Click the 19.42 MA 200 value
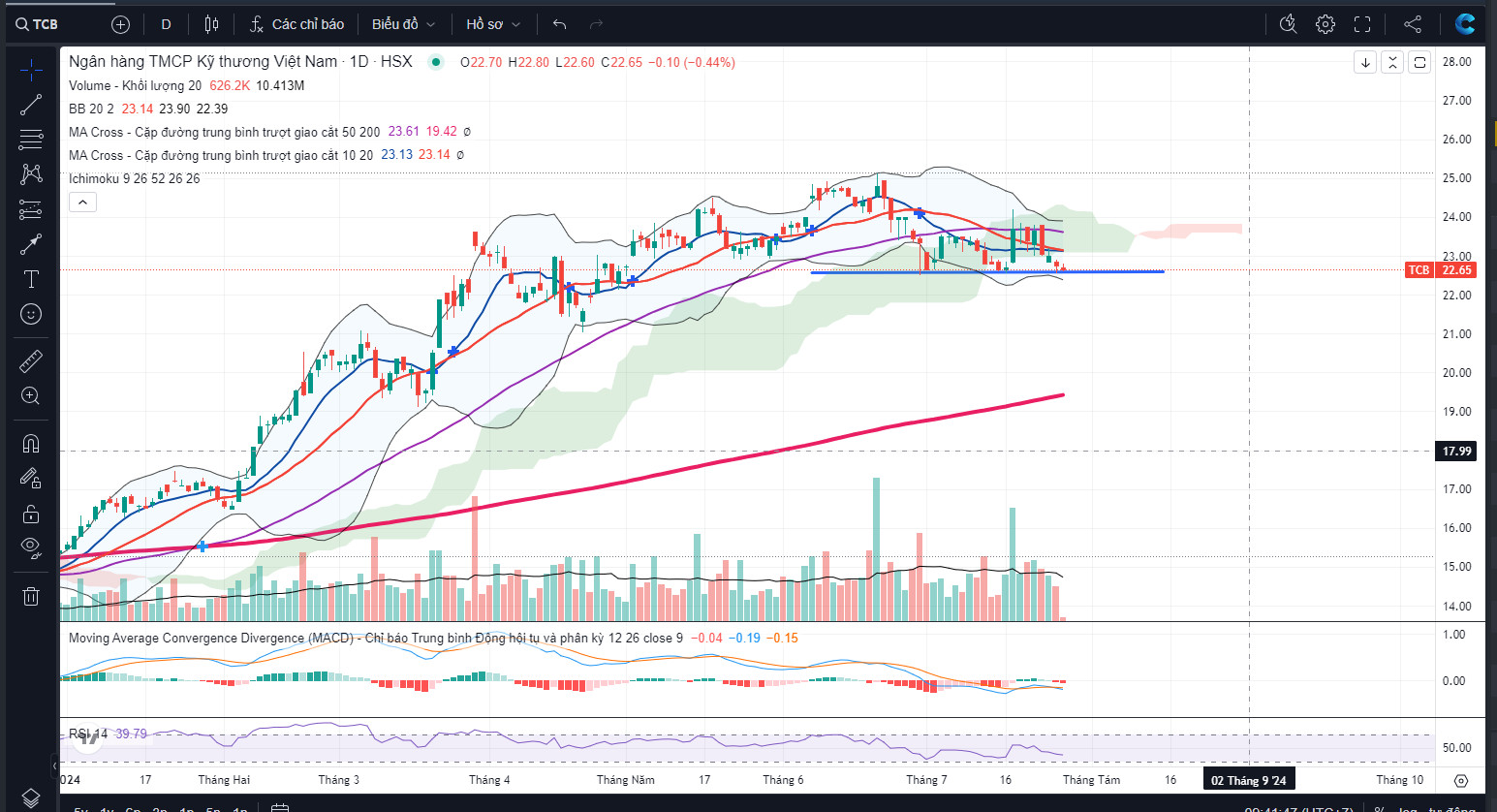Screen dimensions: 1497x812 click(442, 132)
